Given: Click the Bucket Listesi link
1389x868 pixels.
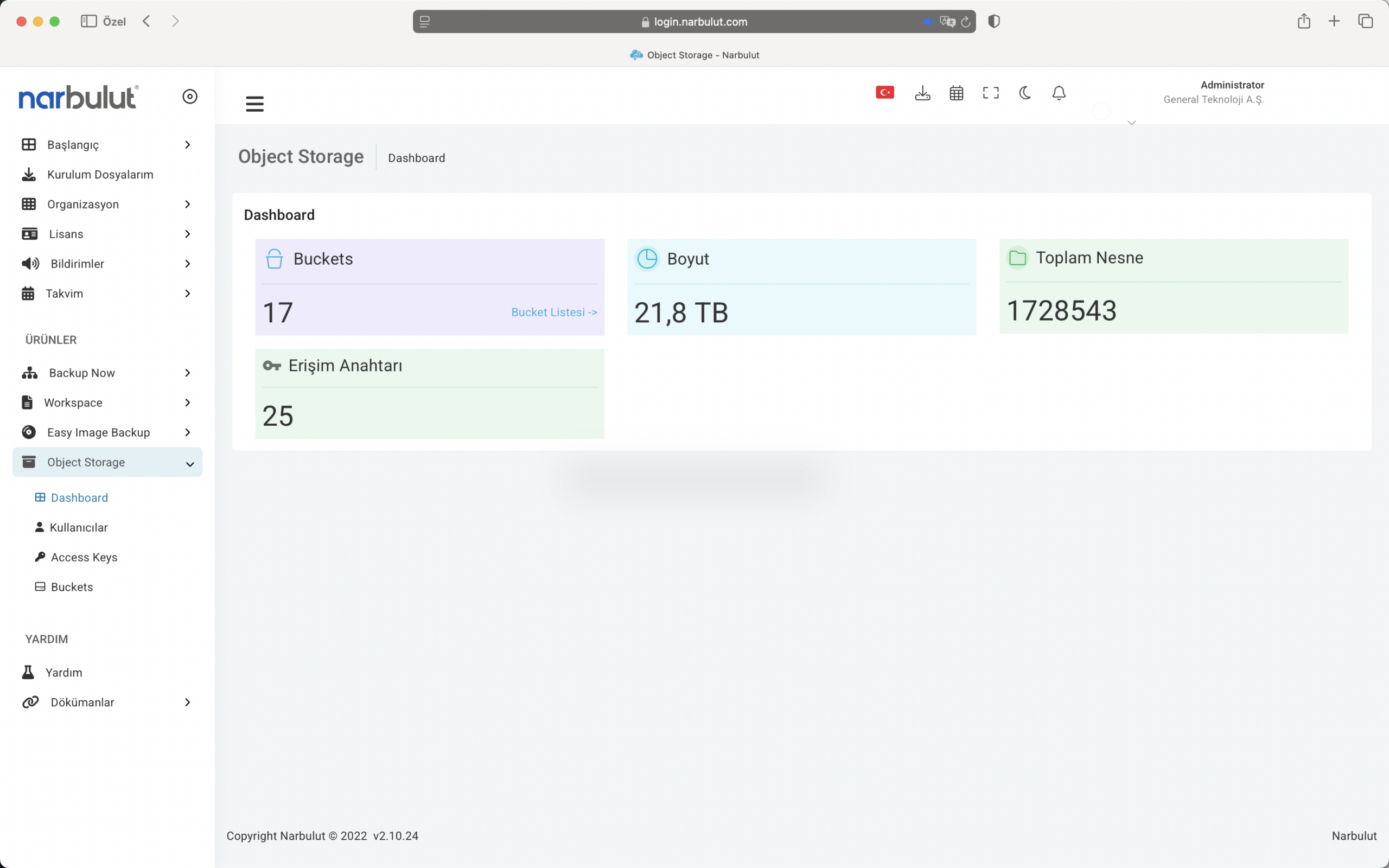Looking at the screenshot, I should click(554, 312).
